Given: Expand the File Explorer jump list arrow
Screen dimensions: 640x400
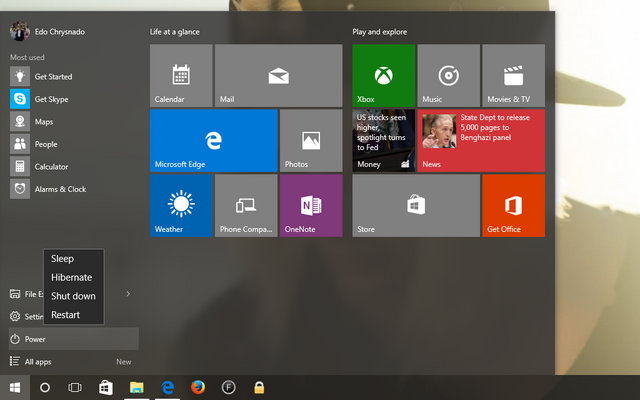Looking at the screenshot, I should point(128,294).
